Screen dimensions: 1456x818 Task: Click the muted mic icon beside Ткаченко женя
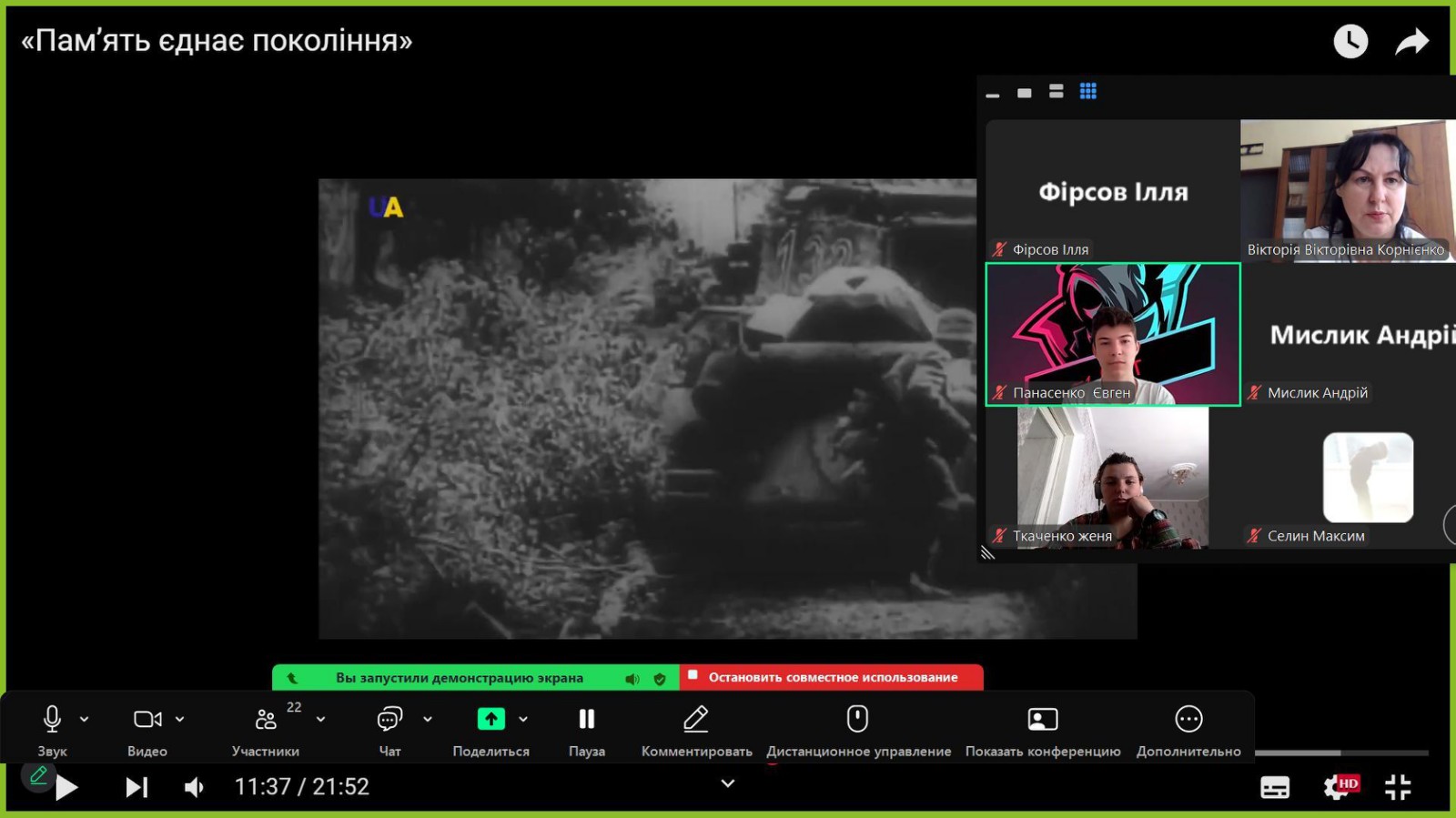[x=1000, y=536]
